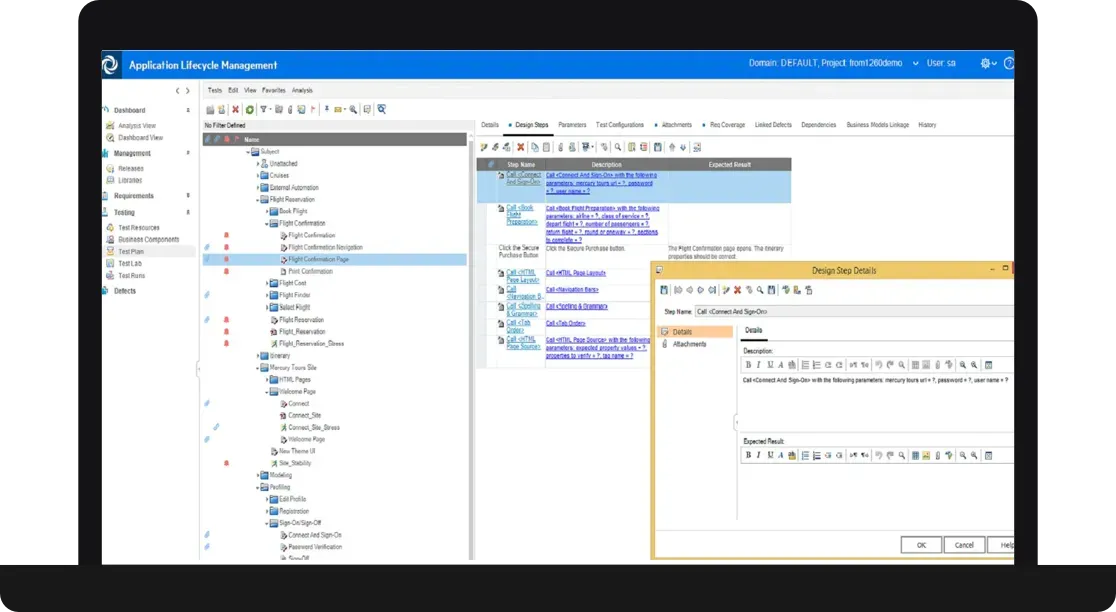1116x612 pixels.
Task: Collapse the Sign-On/Sign-Off folder
Action: click(267, 524)
